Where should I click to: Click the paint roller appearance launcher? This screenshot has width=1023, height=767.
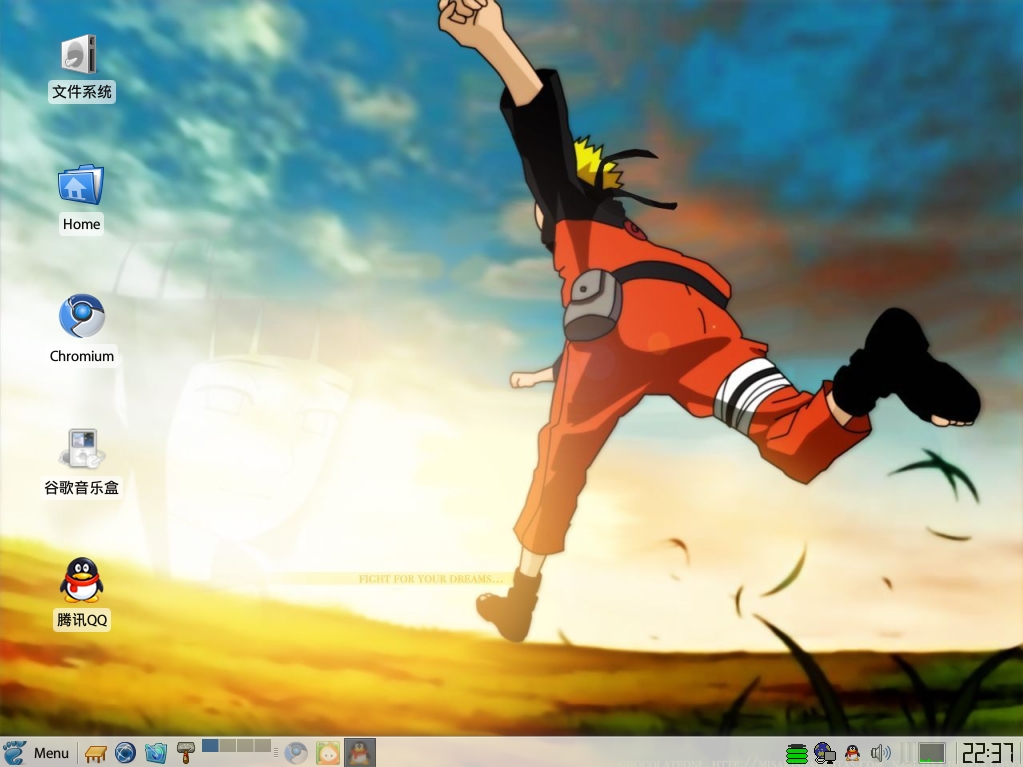186,753
